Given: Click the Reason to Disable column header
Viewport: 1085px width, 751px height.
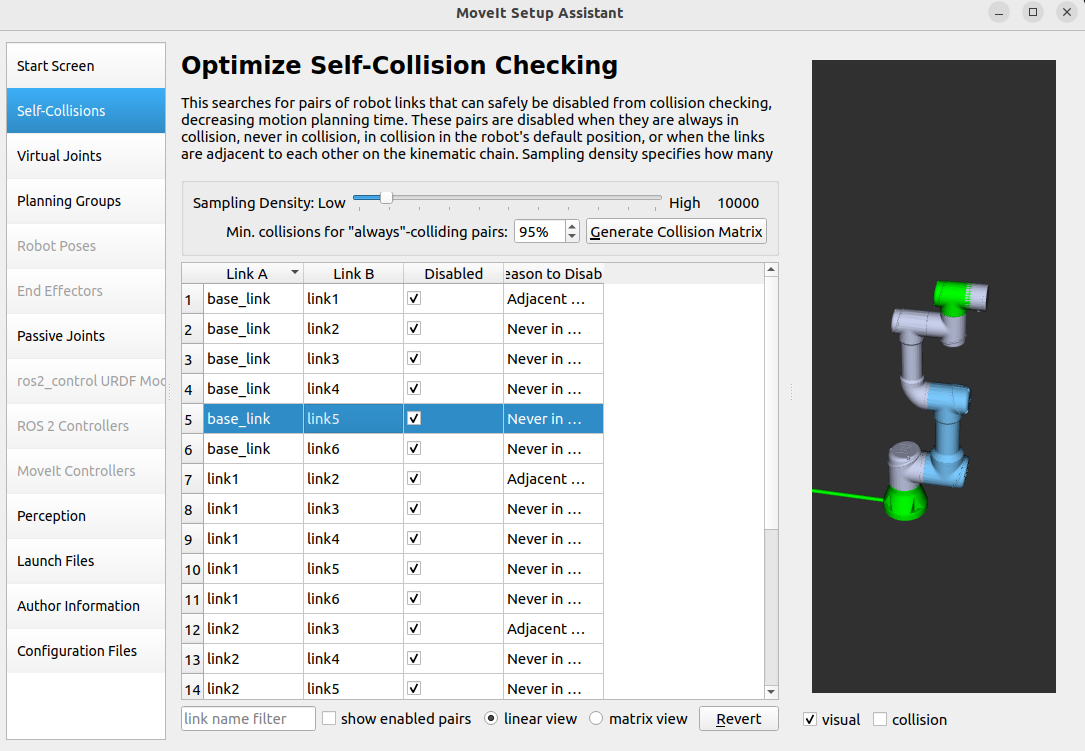Looking at the screenshot, I should (x=553, y=273).
